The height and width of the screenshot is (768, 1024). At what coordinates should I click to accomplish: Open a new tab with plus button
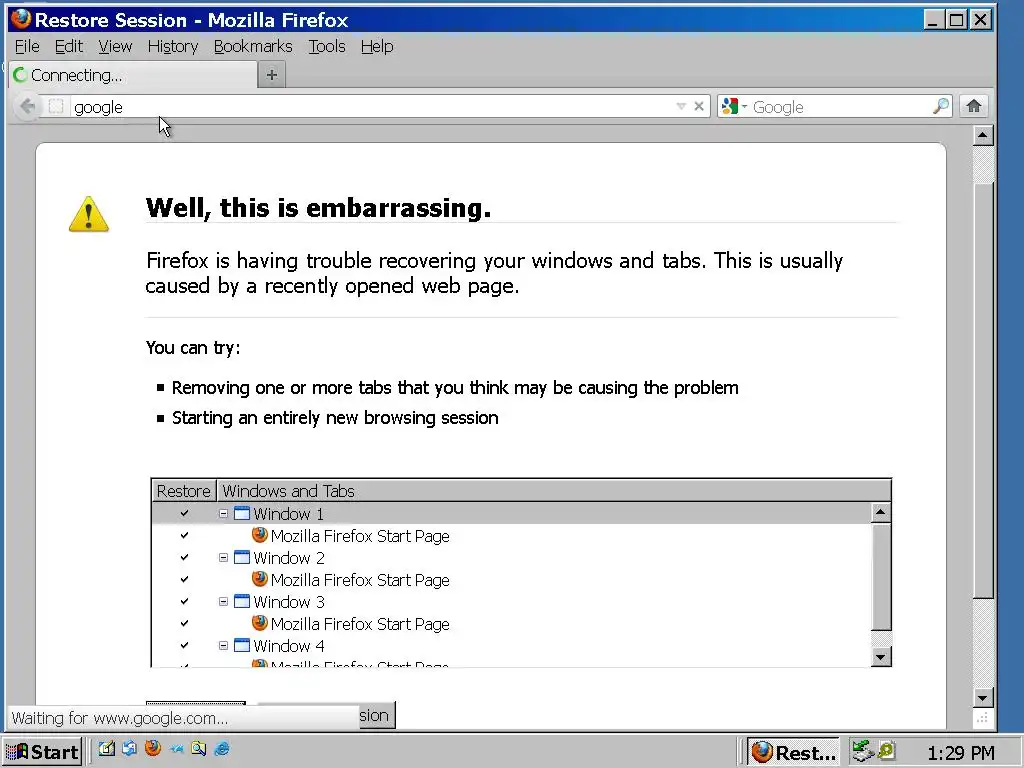click(272, 75)
